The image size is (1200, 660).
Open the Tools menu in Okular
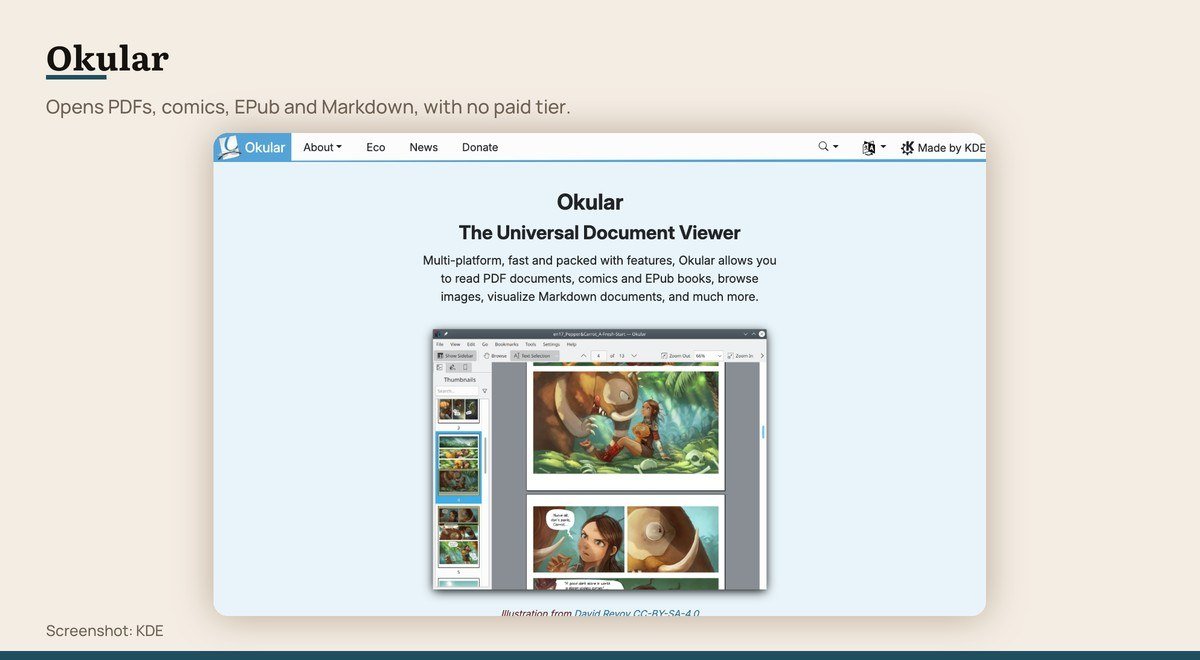click(x=531, y=344)
